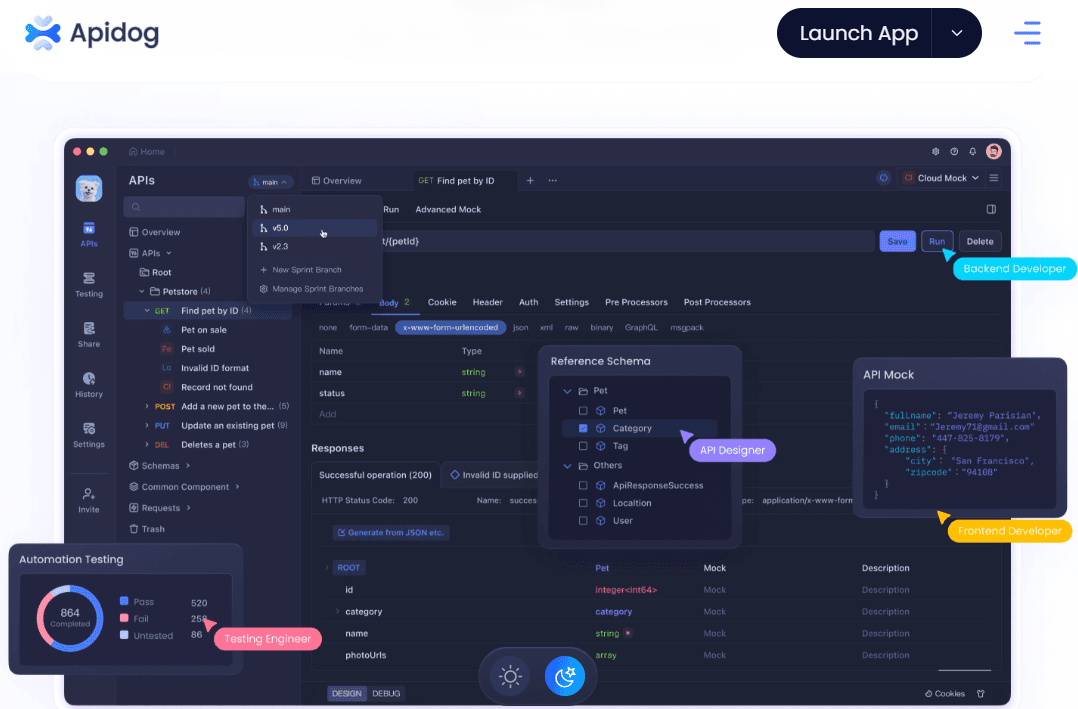Click the automation testing donut chart
This screenshot has height=709, width=1078.
click(x=70, y=618)
